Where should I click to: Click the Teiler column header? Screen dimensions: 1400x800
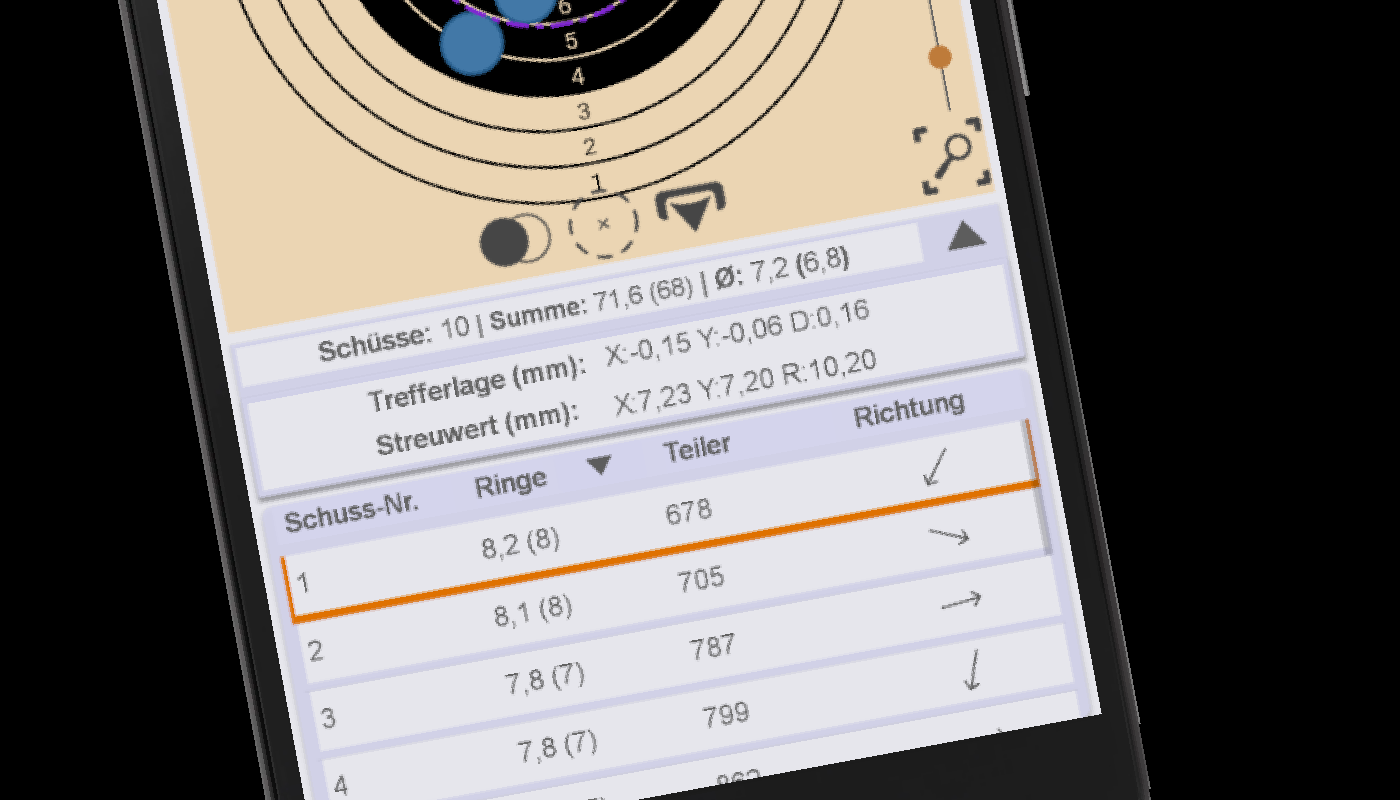point(697,448)
